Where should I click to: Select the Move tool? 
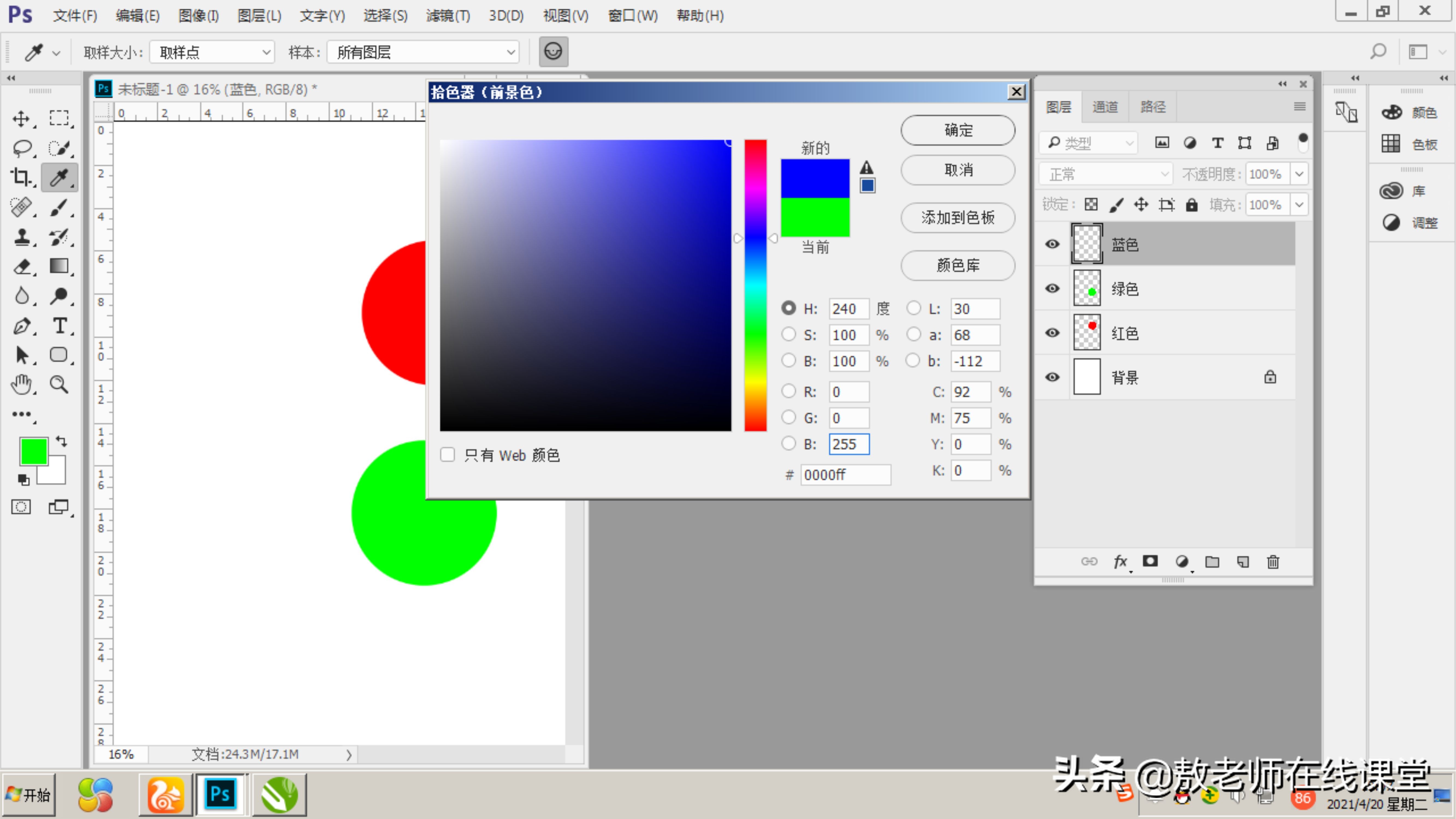coord(21,119)
